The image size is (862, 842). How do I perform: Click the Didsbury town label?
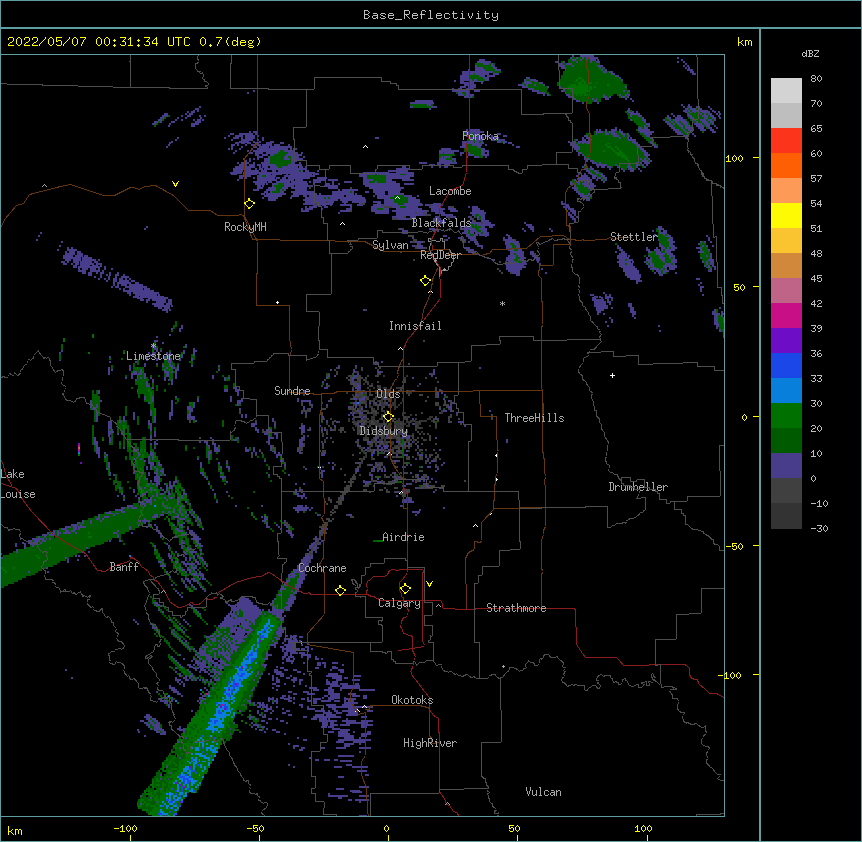tap(383, 431)
